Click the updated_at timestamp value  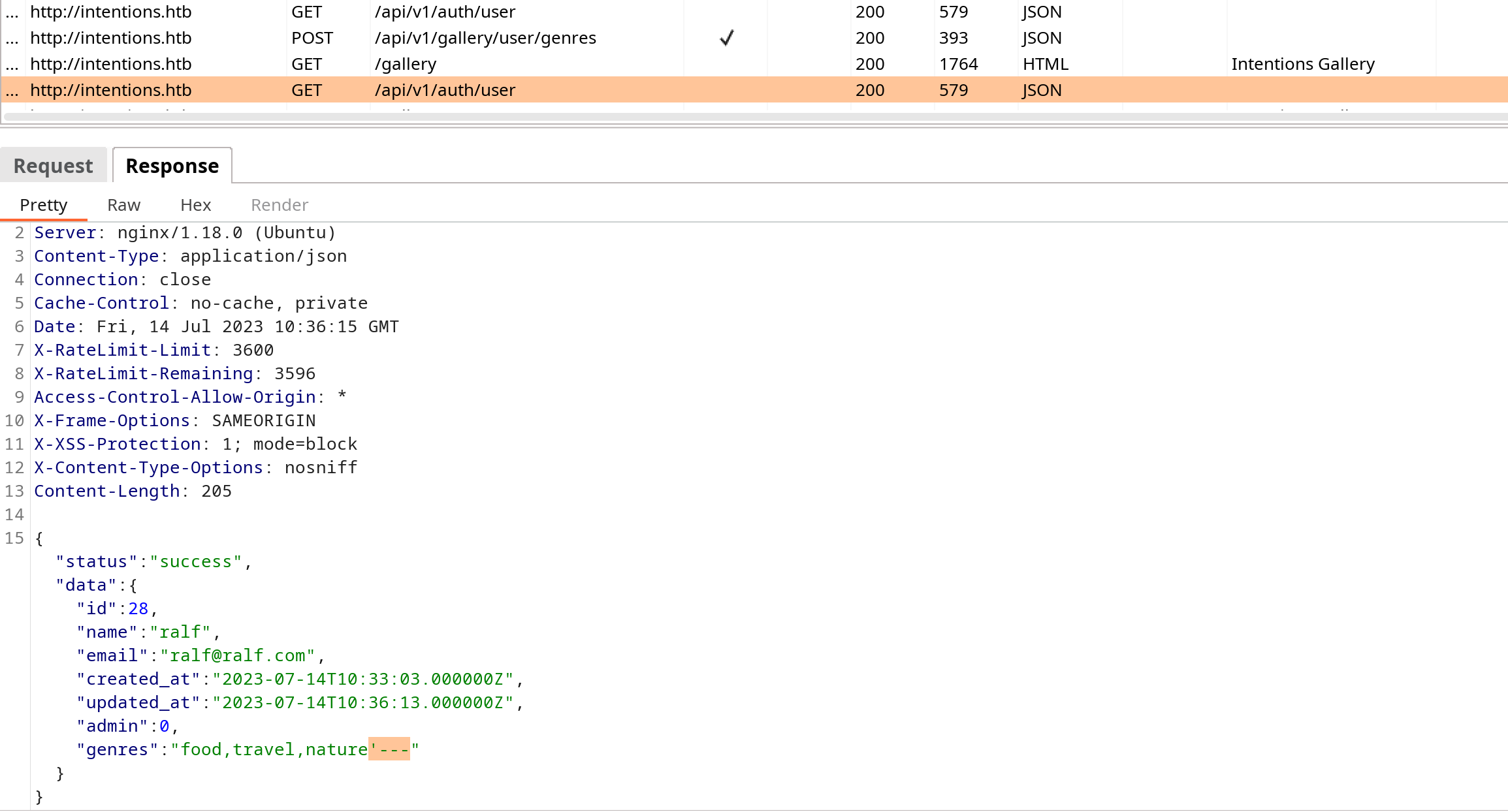point(363,703)
